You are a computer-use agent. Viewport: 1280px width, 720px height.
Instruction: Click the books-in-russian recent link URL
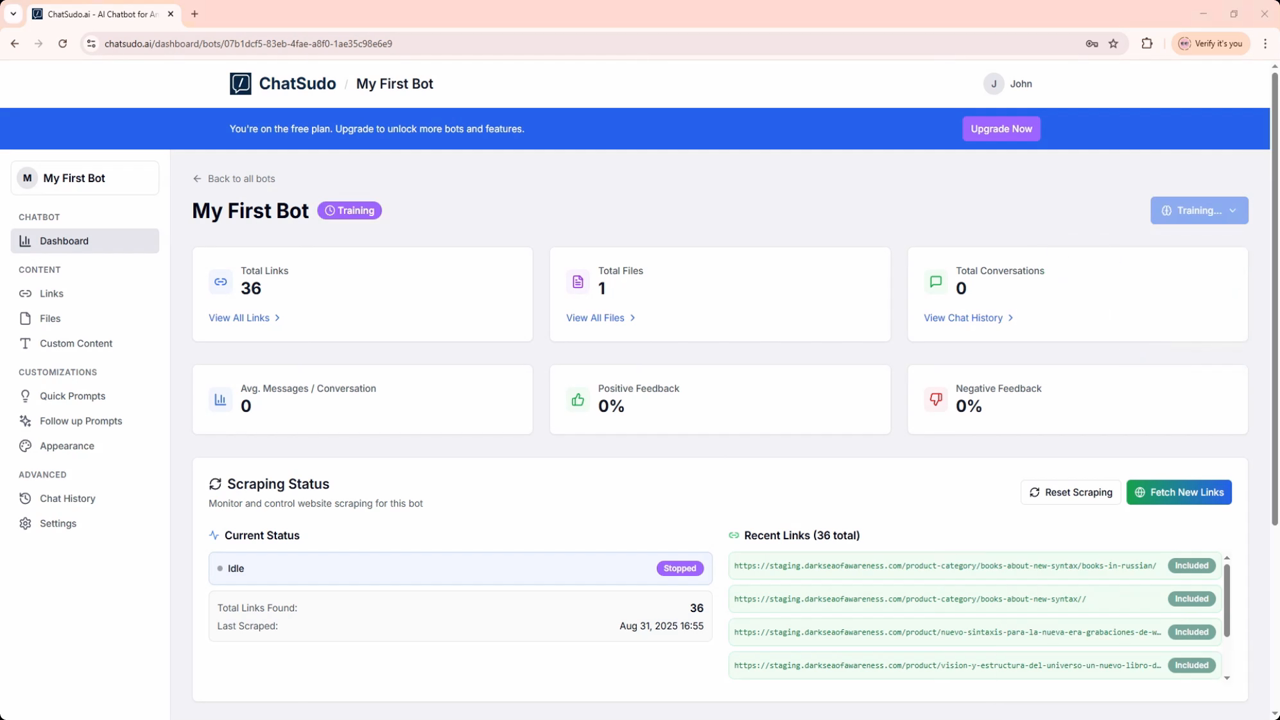coord(945,566)
